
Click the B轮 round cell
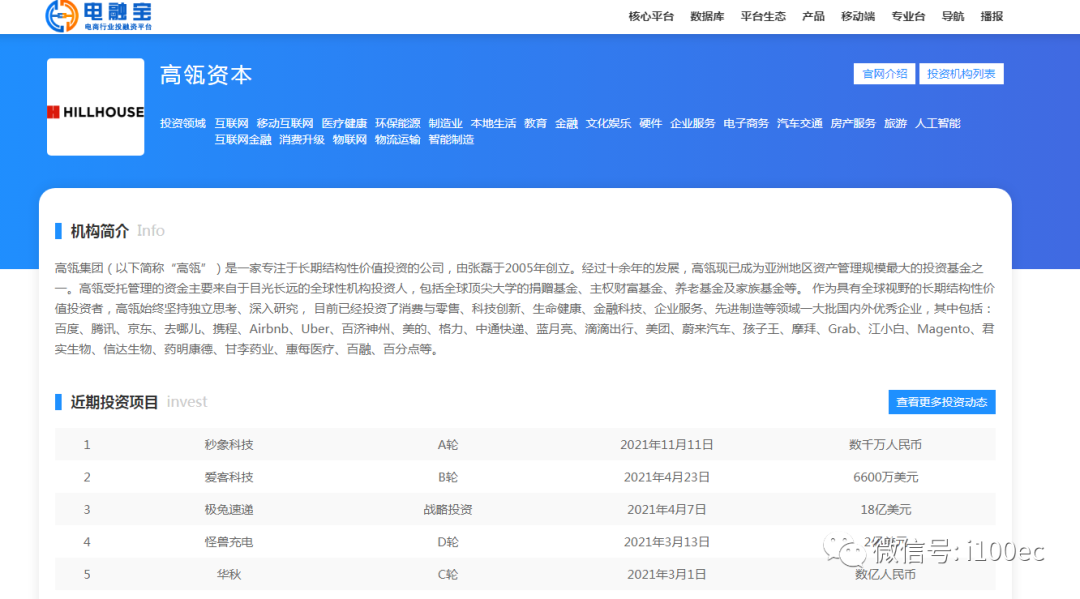tap(448, 477)
